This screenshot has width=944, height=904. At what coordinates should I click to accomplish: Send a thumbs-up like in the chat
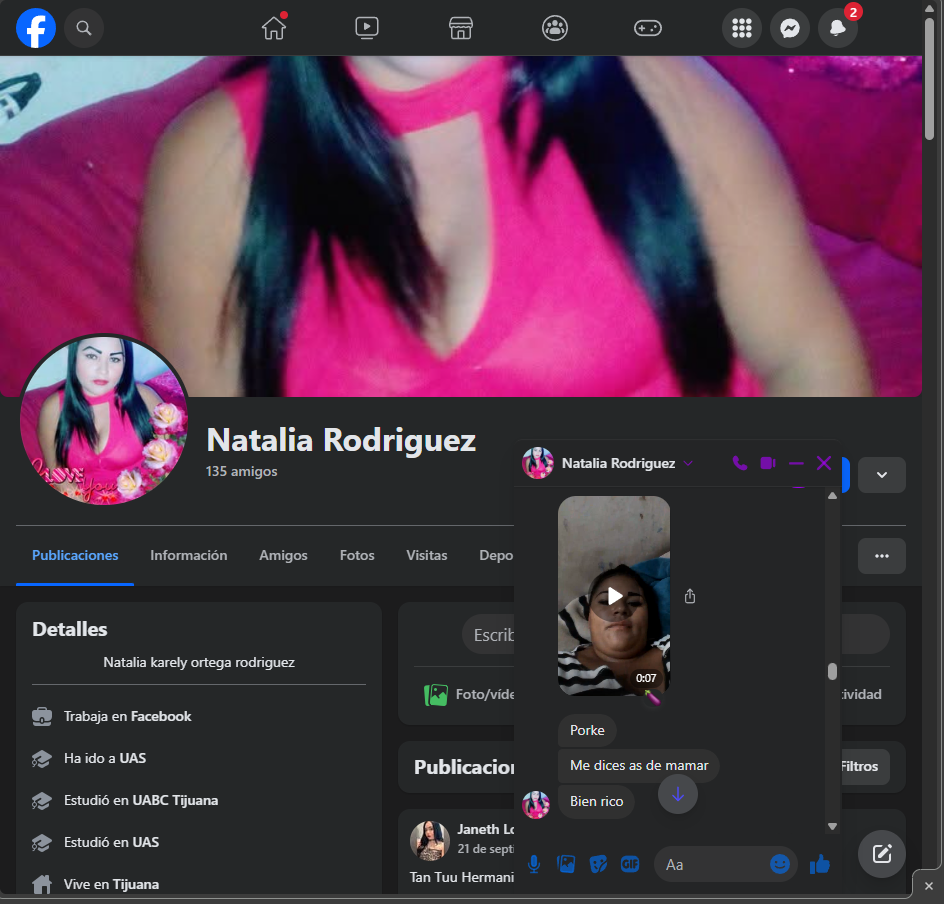click(820, 864)
